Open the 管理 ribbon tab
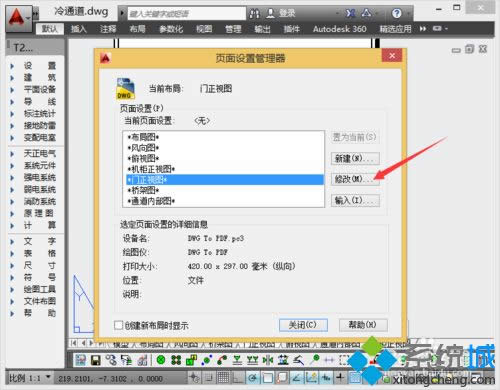This screenshot has height=390, width=500. point(233,29)
